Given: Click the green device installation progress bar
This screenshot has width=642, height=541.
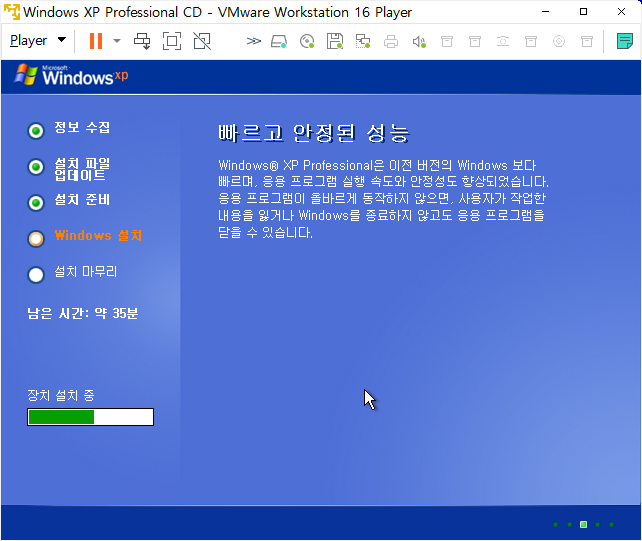Looking at the screenshot, I should 90,417.
